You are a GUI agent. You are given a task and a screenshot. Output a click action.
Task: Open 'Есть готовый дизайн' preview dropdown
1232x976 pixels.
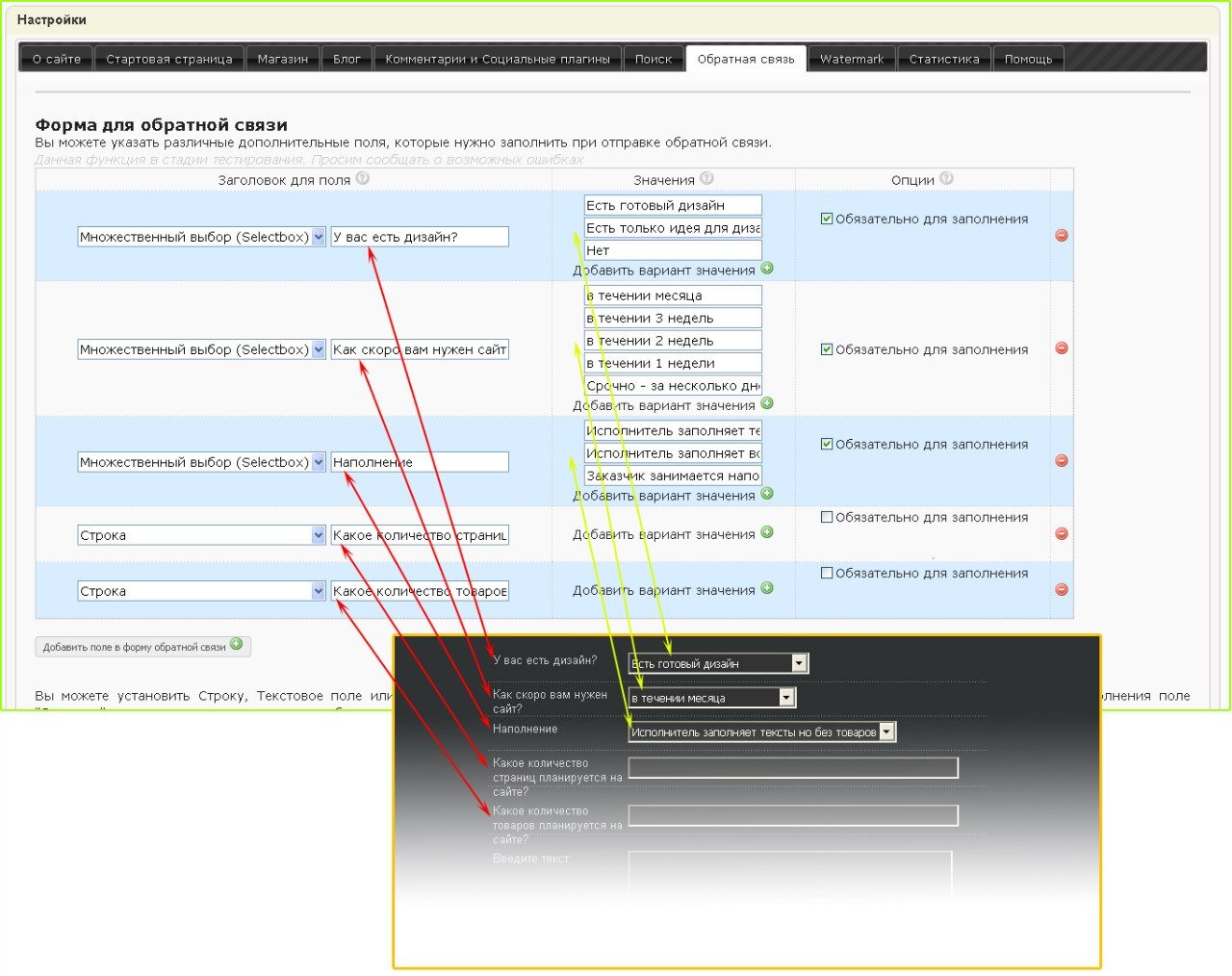(798, 663)
